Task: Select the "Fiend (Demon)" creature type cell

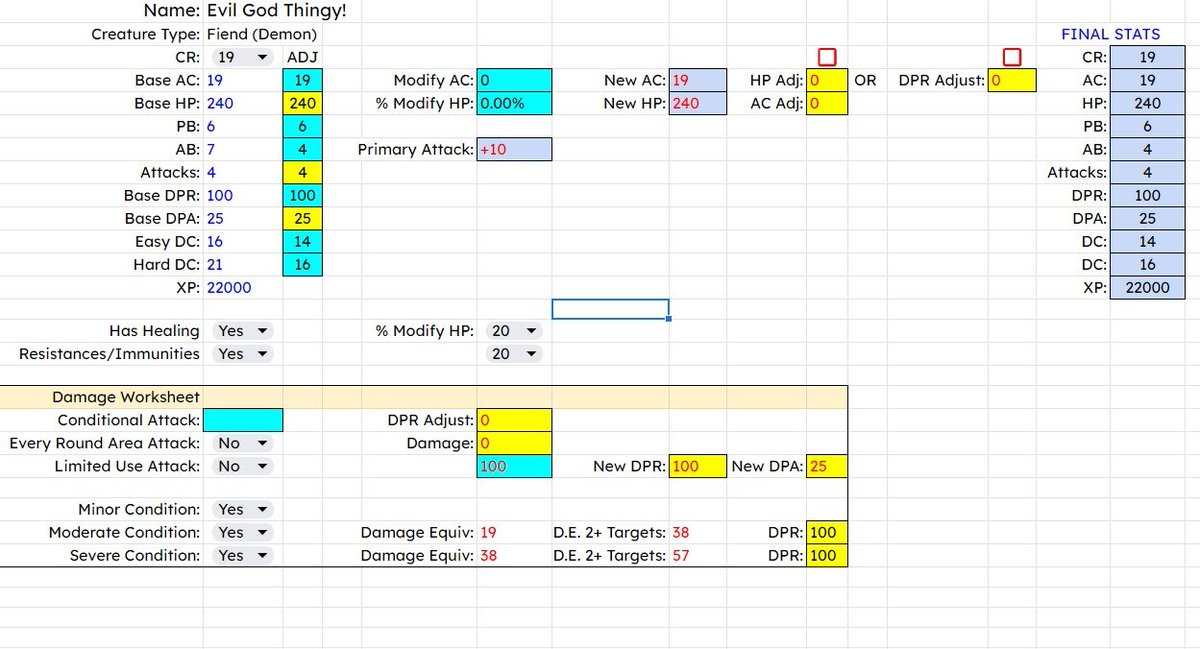Action: (x=260, y=34)
